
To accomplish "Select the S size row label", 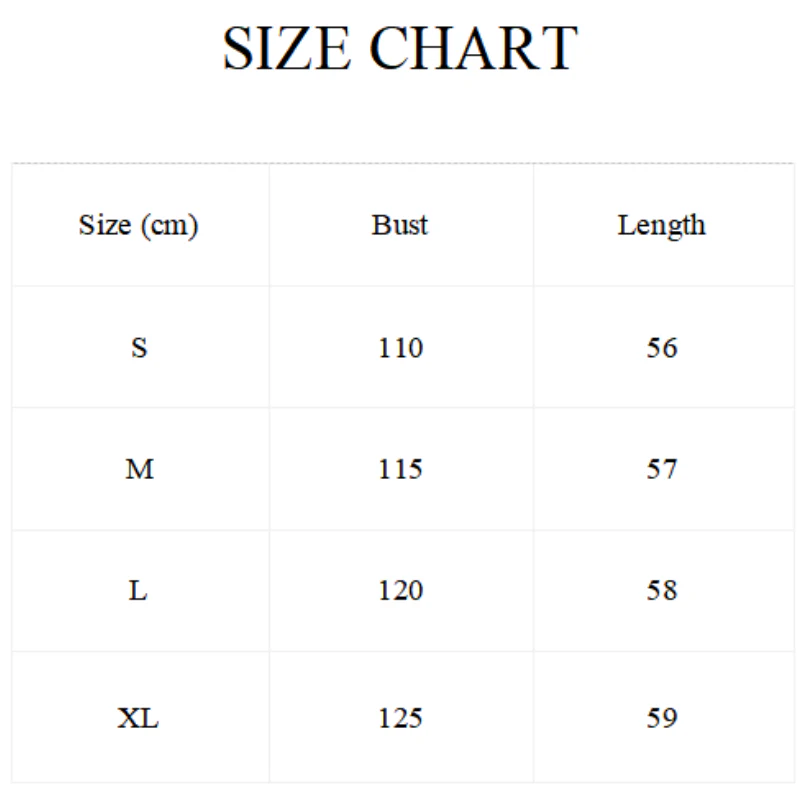I will click(x=139, y=348).
